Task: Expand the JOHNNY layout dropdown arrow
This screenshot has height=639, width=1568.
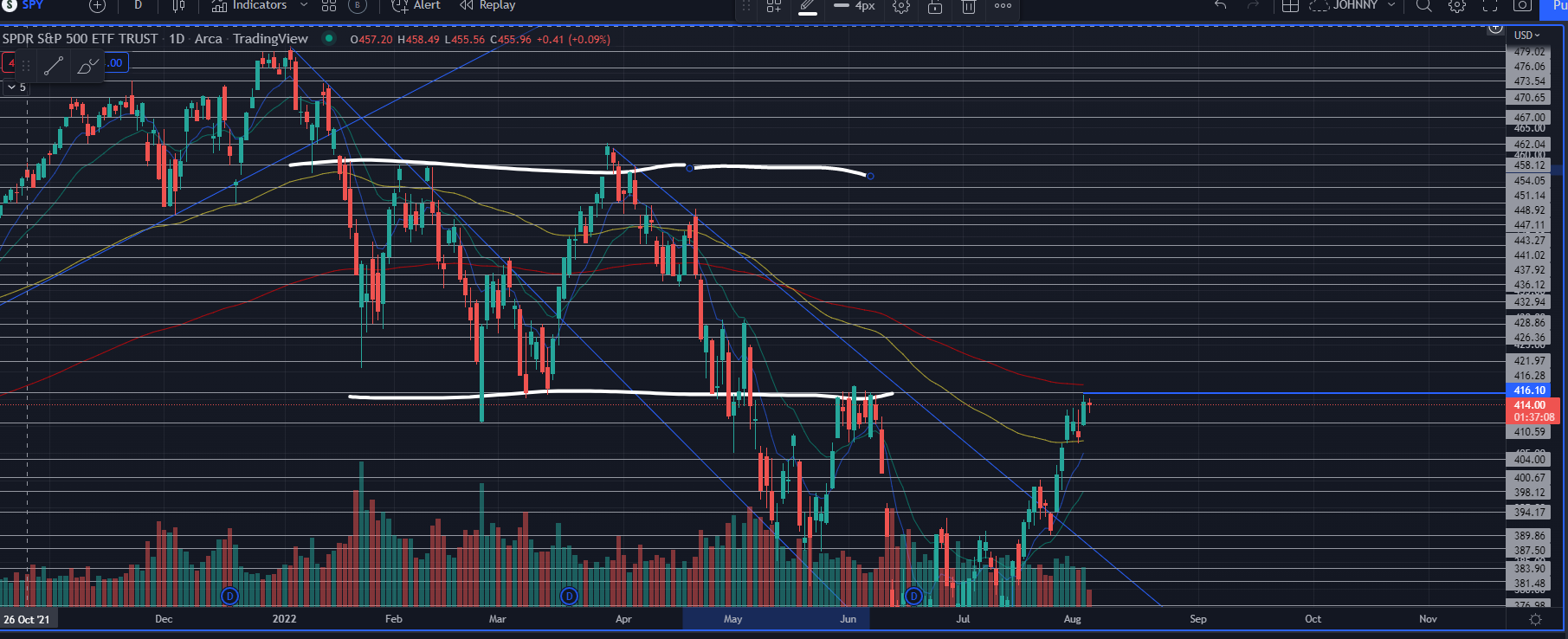Action: pyautogui.click(x=1391, y=5)
